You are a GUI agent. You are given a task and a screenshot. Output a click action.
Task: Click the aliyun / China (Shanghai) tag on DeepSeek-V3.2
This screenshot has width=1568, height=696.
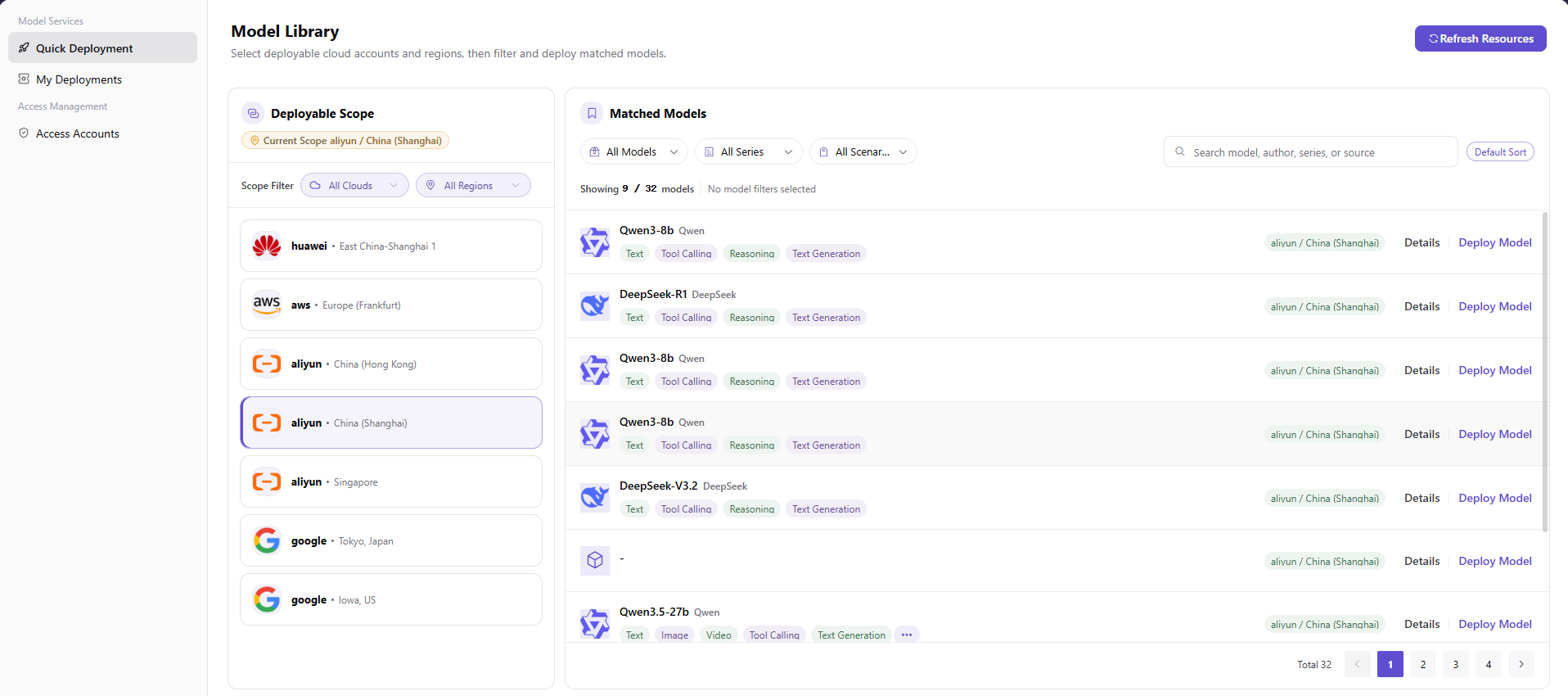pos(1325,498)
